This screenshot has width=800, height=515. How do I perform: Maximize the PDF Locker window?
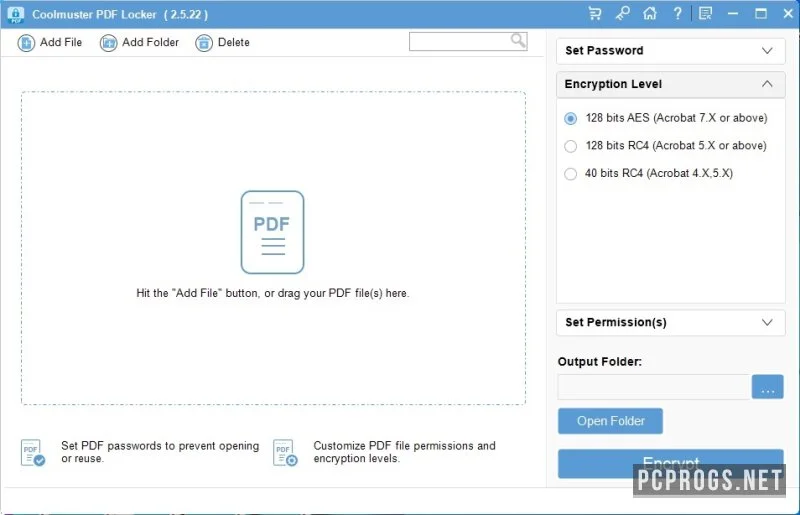click(761, 14)
